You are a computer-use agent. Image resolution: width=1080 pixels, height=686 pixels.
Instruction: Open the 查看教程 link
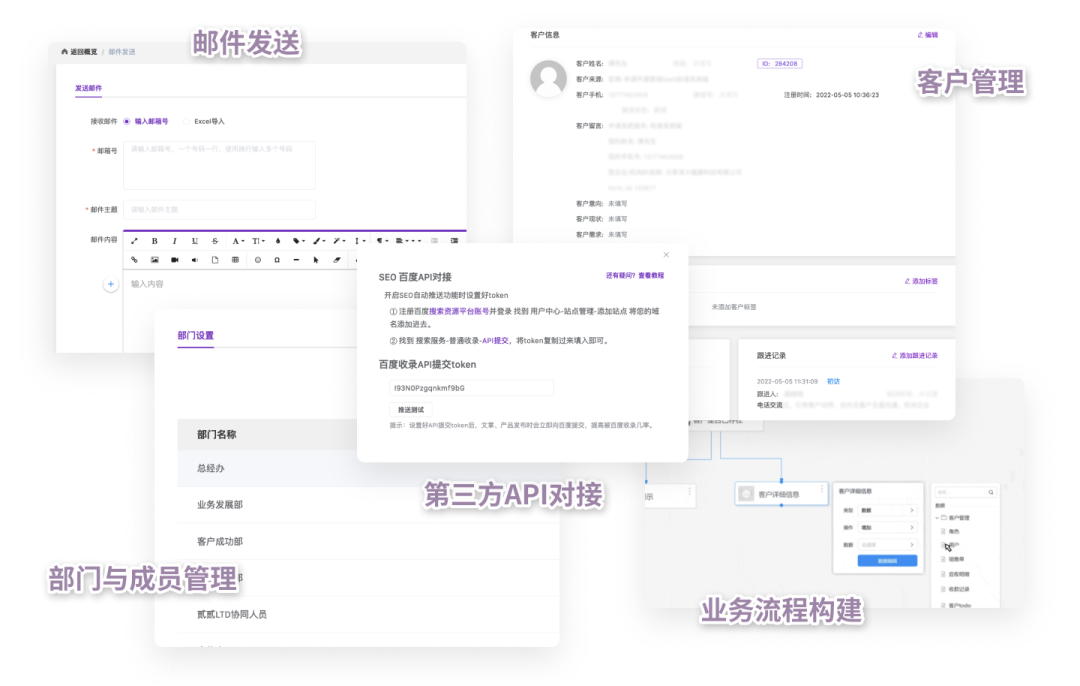pyautogui.click(x=651, y=275)
